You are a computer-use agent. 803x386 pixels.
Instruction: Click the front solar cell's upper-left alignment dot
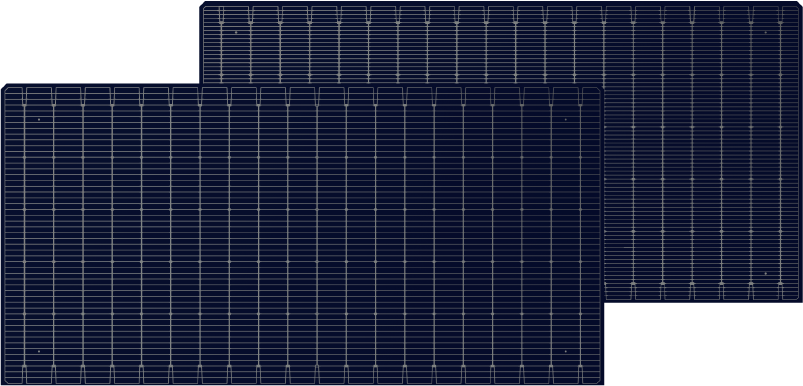point(39,119)
